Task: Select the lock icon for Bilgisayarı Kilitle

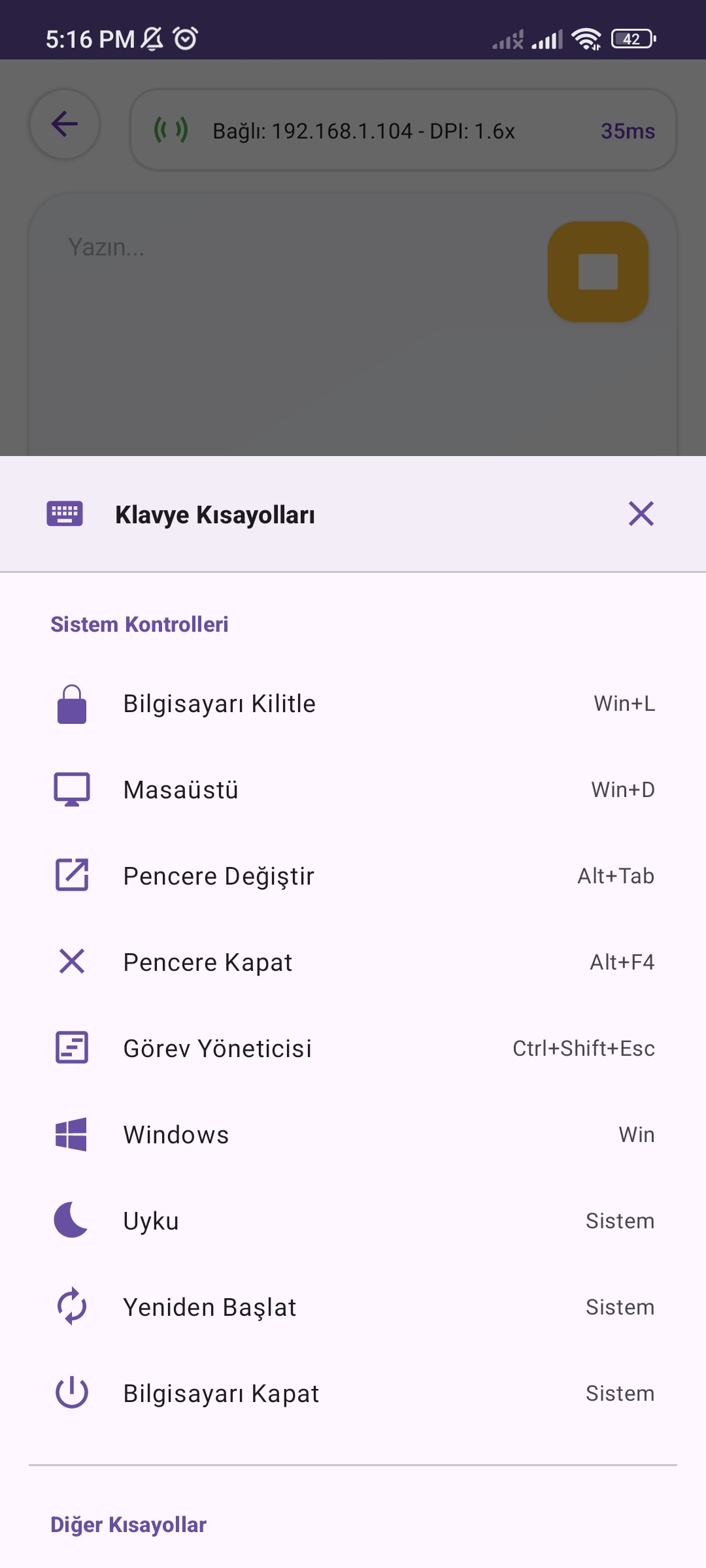Action: pos(72,704)
